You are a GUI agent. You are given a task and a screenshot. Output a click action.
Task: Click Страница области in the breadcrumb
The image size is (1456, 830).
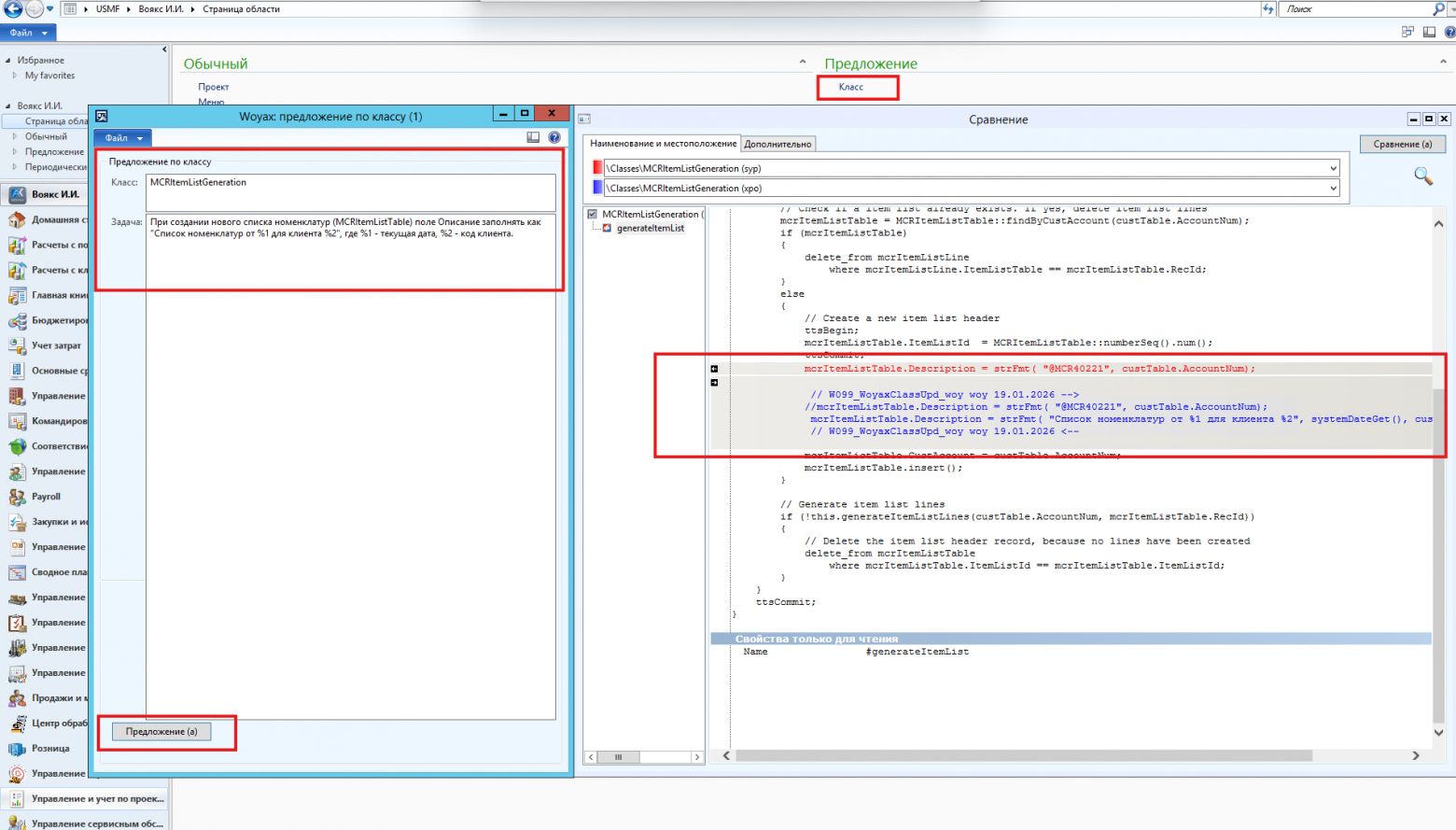(x=242, y=8)
